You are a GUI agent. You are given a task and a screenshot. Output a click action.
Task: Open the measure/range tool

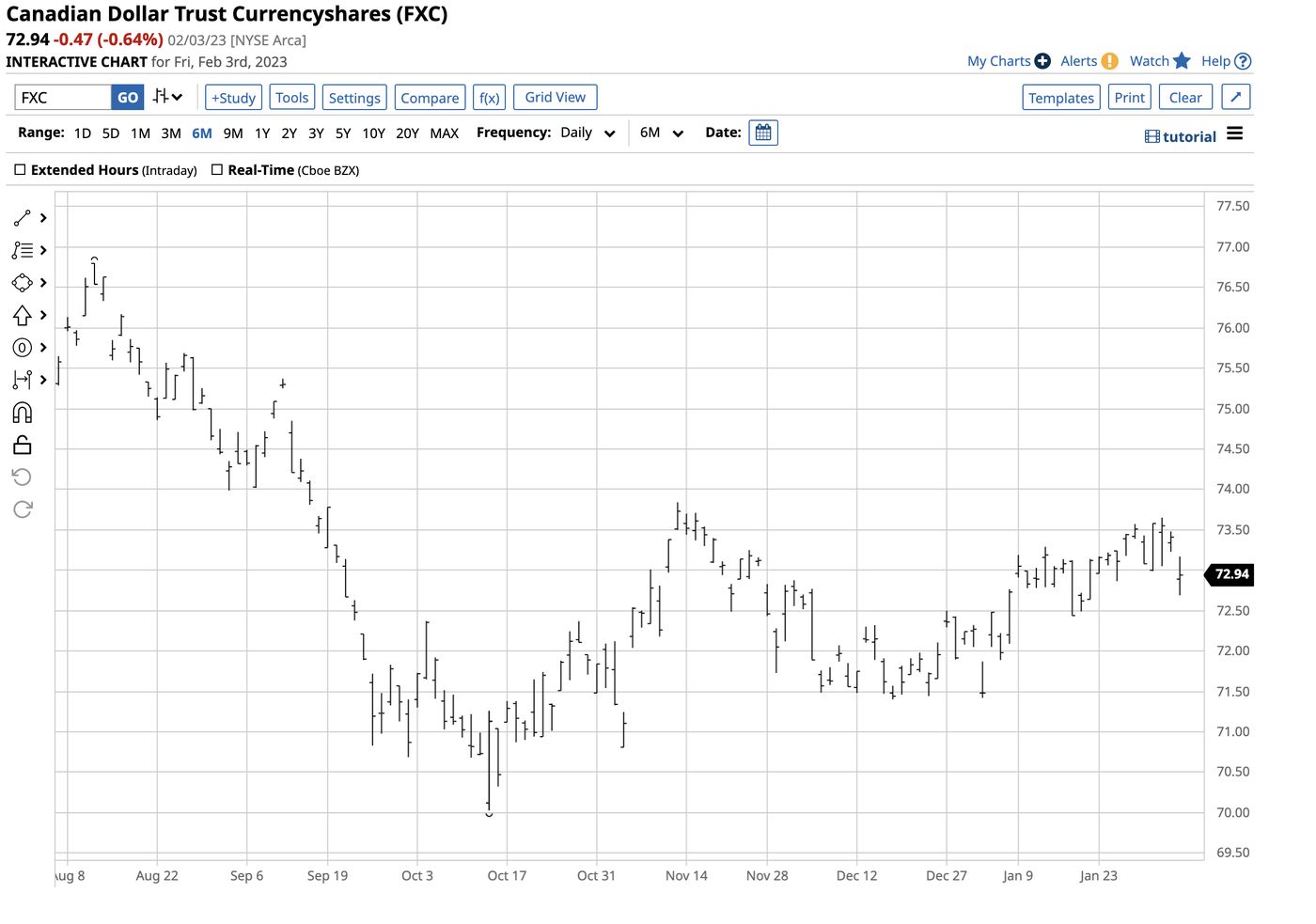23,380
